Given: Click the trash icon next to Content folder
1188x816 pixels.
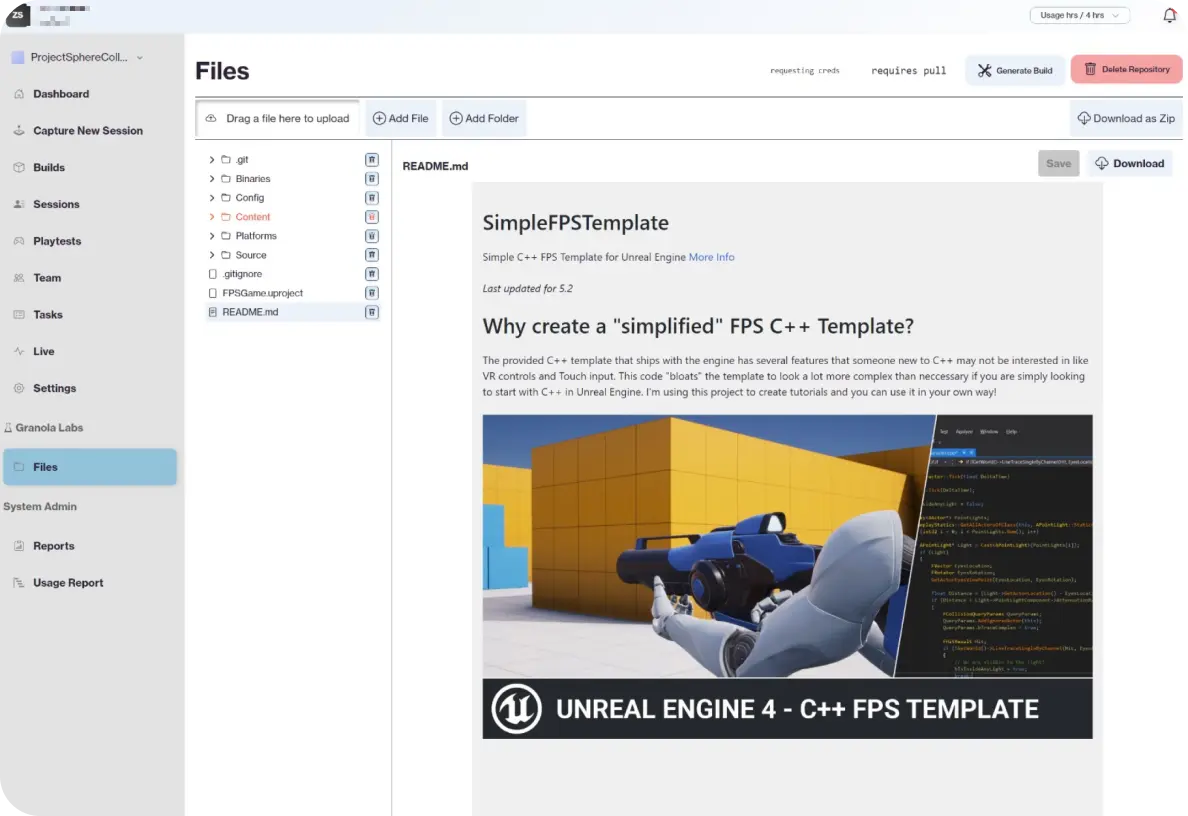Looking at the screenshot, I should tap(371, 216).
